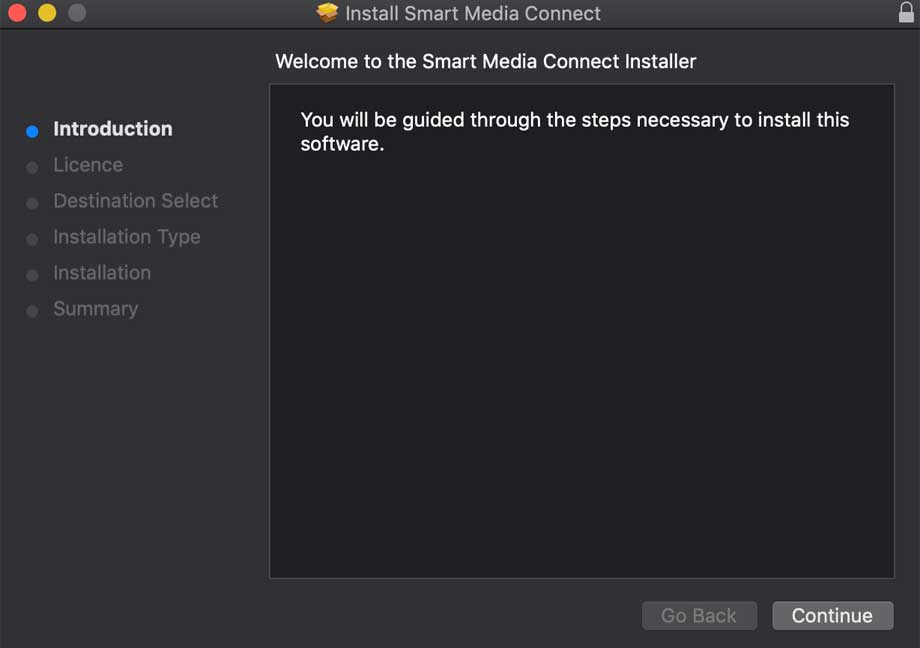
Task: Click the grey bullet beside Installation Type
Action: pyautogui.click(x=32, y=239)
